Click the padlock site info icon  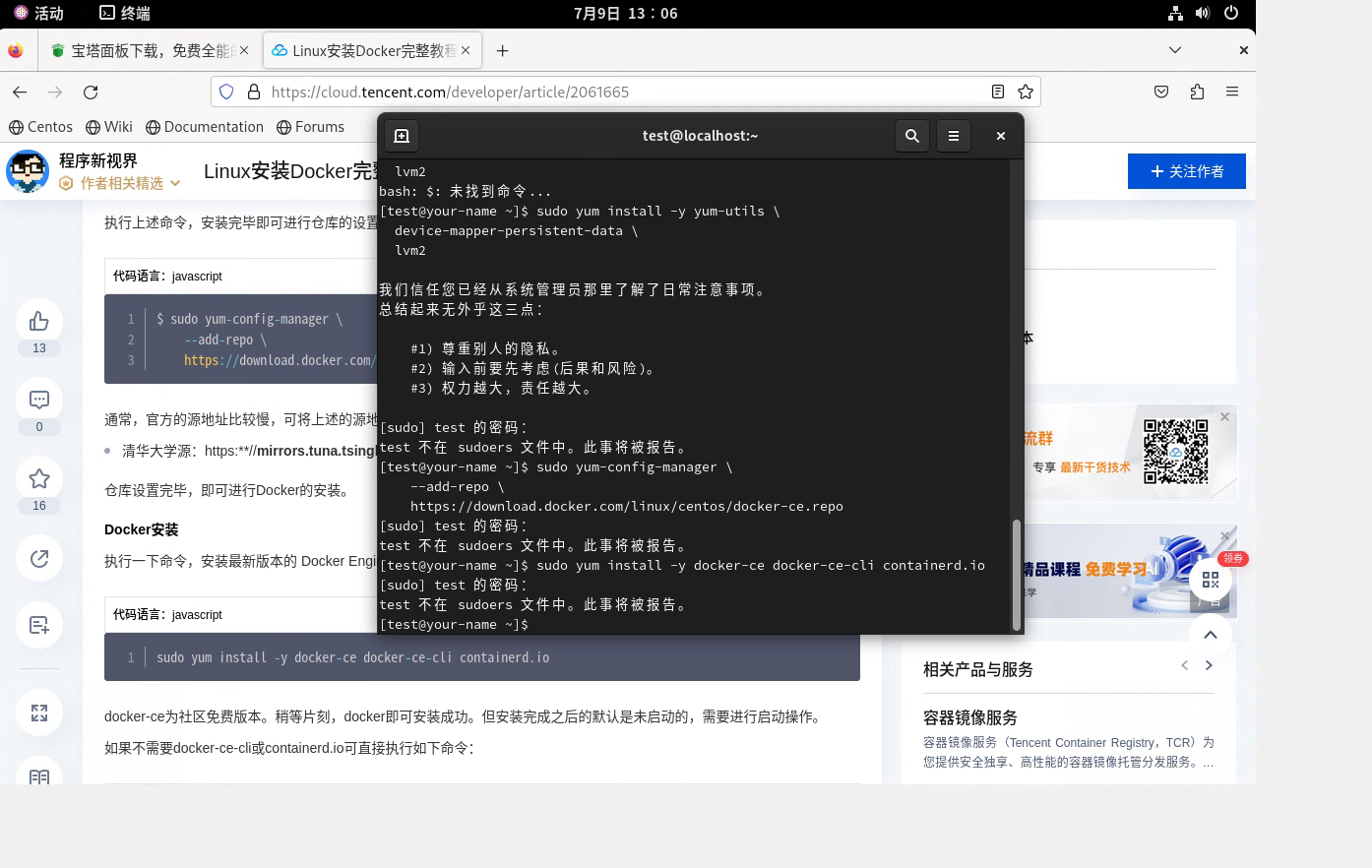pyautogui.click(x=254, y=92)
